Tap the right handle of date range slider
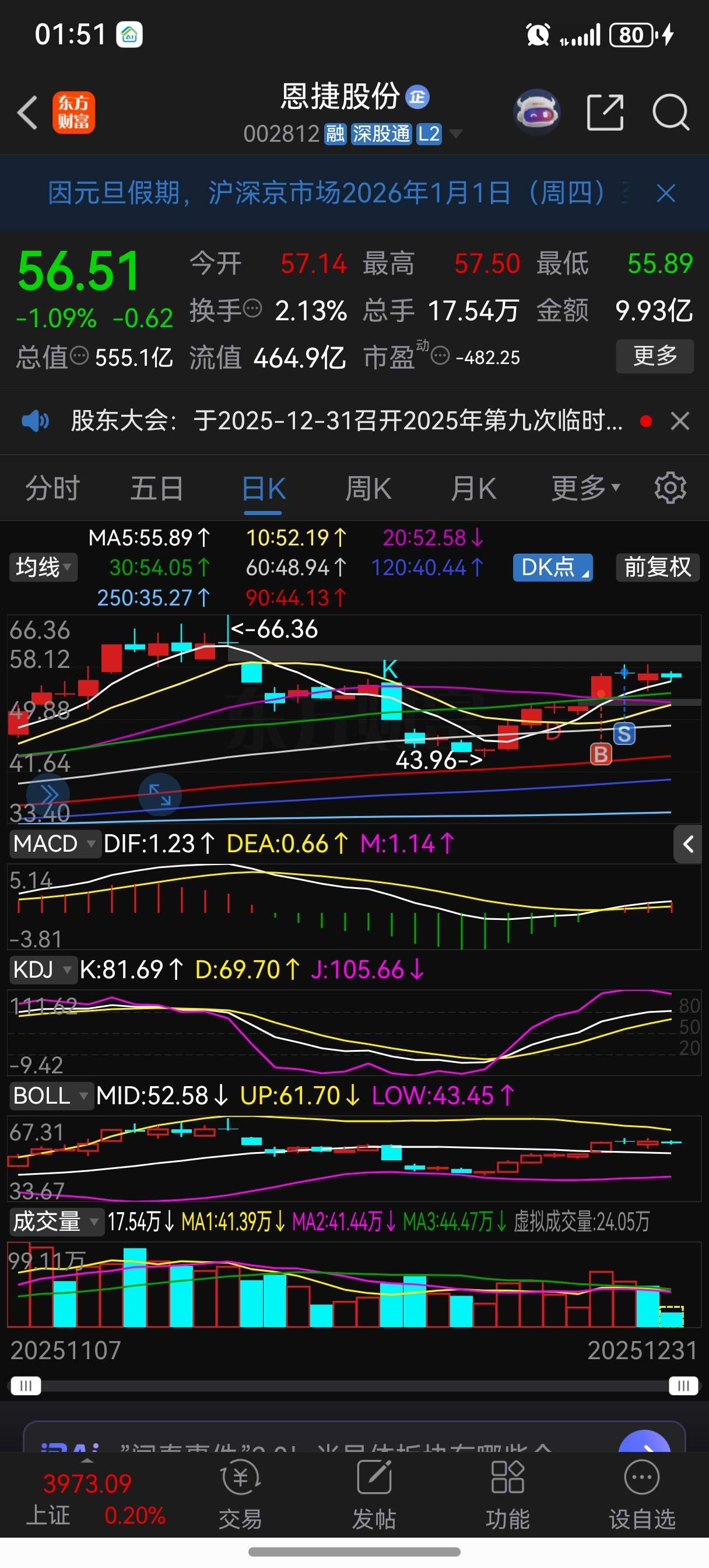Image resolution: width=709 pixels, height=1568 pixels. [x=683, y=1386]
